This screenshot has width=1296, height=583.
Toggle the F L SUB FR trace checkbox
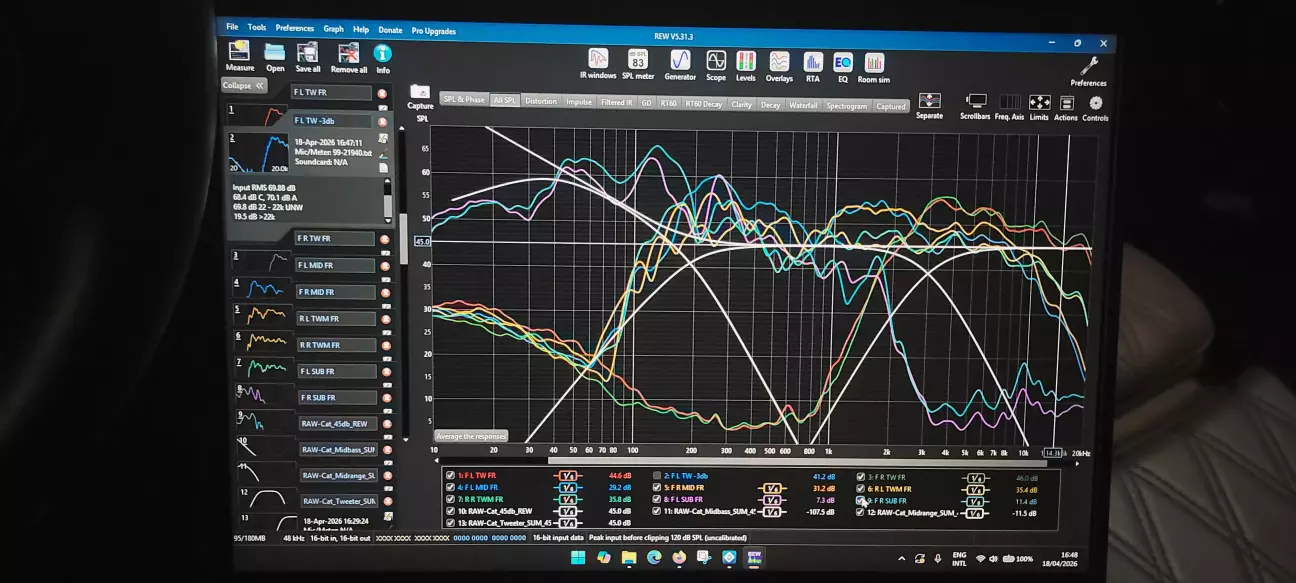657,499
